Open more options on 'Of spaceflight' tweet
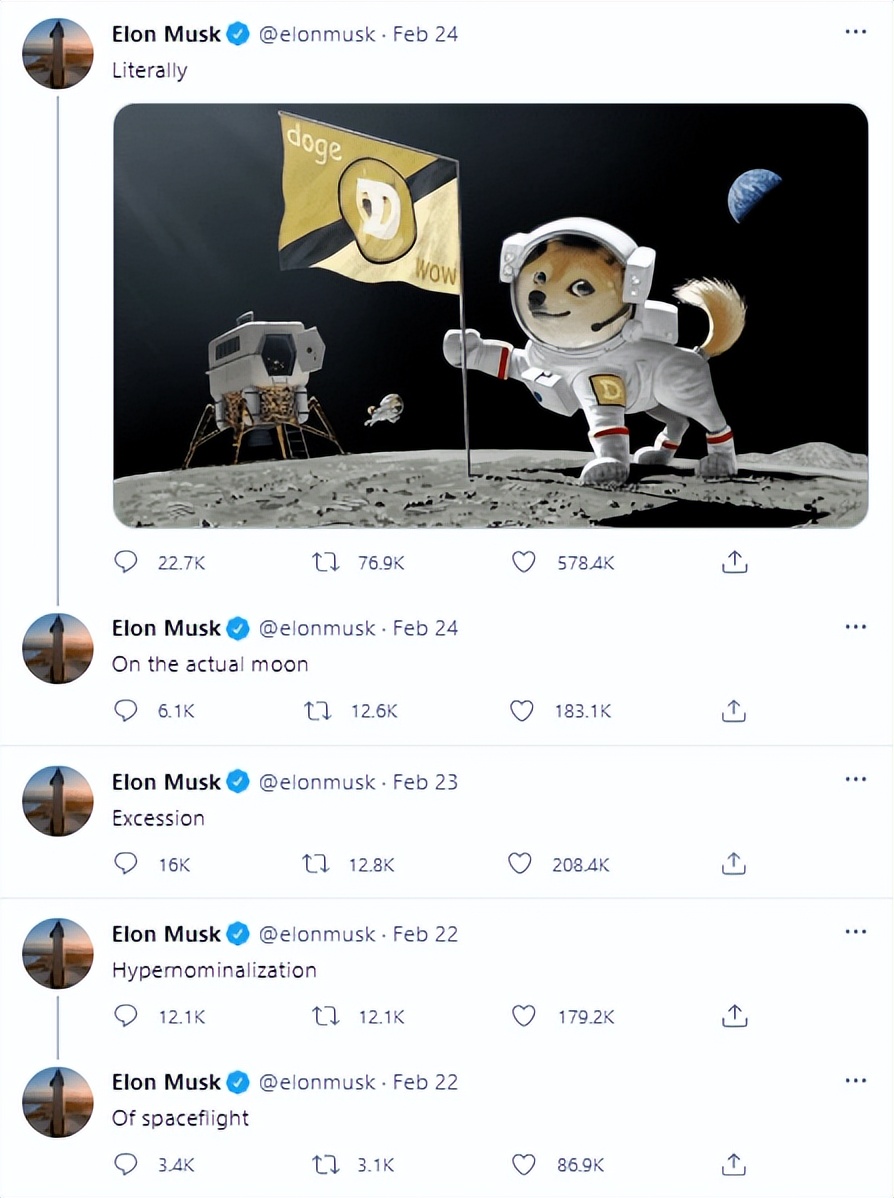This screenshot has width=894, height=1198. click(855, 1081)
